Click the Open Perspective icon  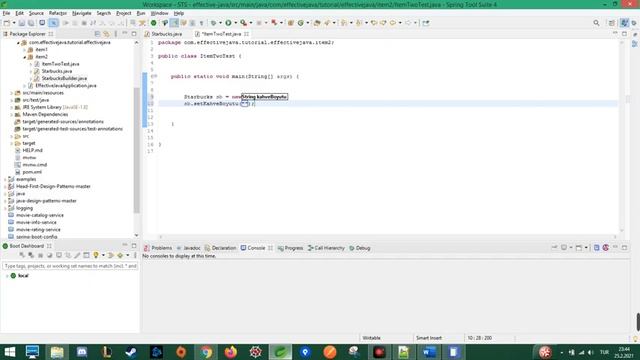click(612, 23)
